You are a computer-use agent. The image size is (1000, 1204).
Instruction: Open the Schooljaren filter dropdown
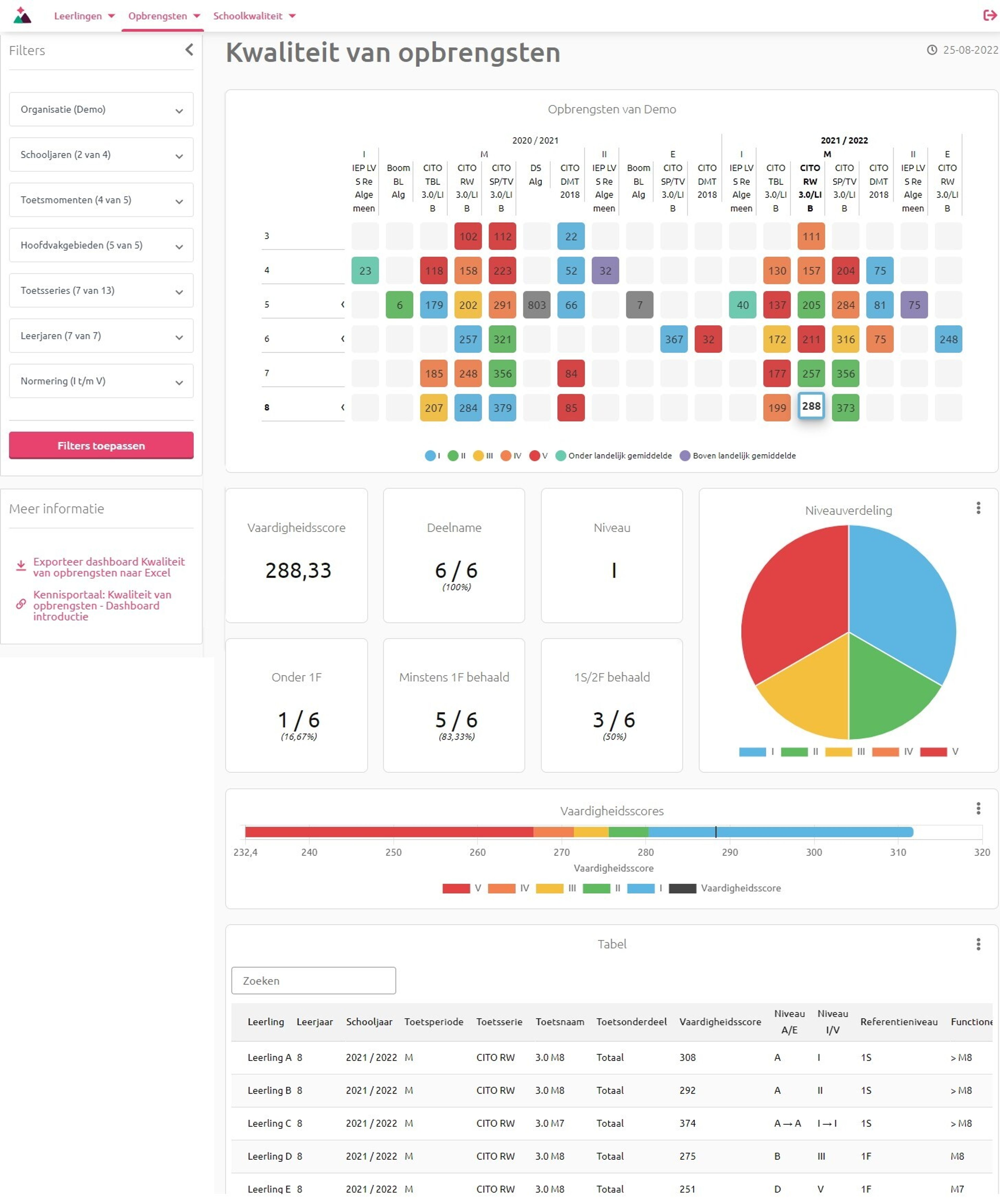point(101,155)
